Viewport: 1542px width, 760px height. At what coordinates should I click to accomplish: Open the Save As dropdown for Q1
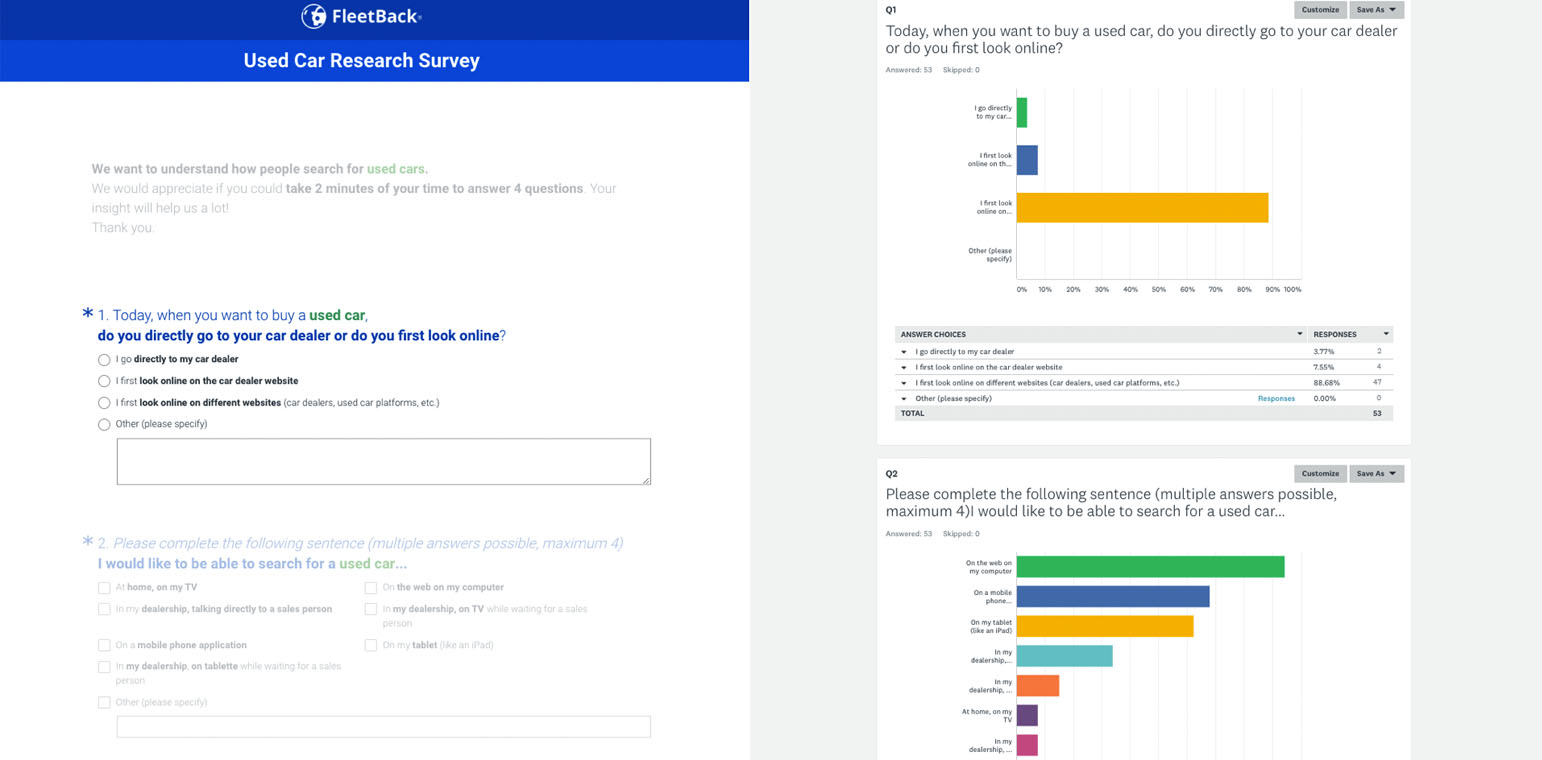(x=1377, y=9)
